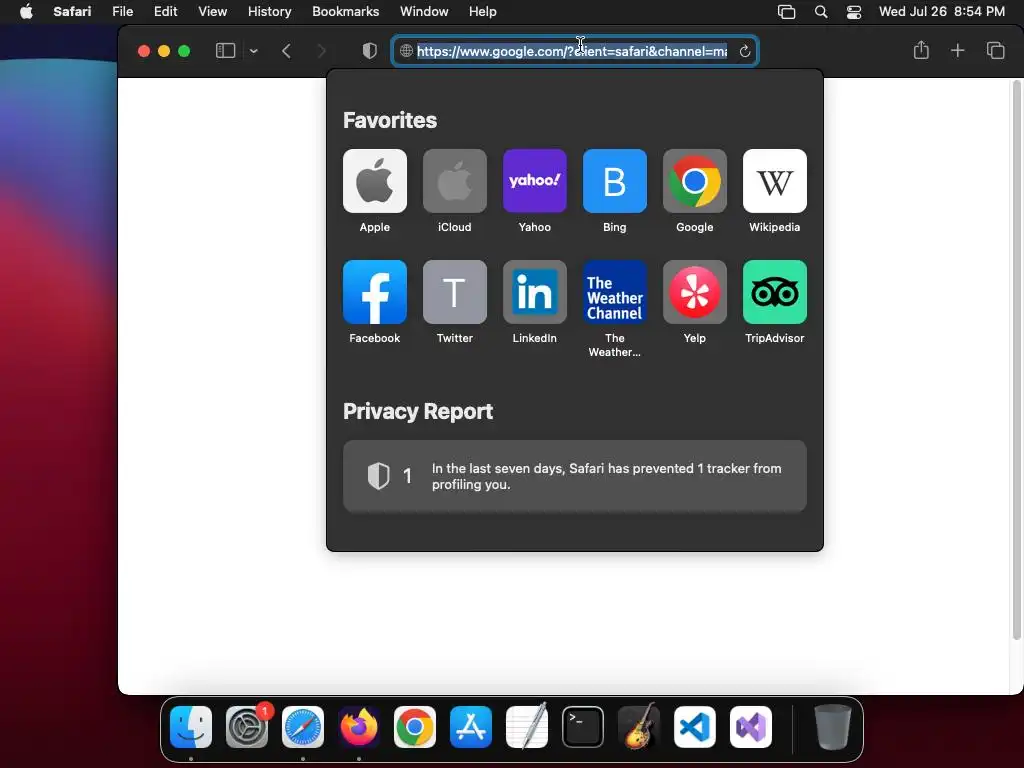Click the Privacy Report heading
The height and width of the screenshot is (768, 1024).
click(x=418, y=411)
